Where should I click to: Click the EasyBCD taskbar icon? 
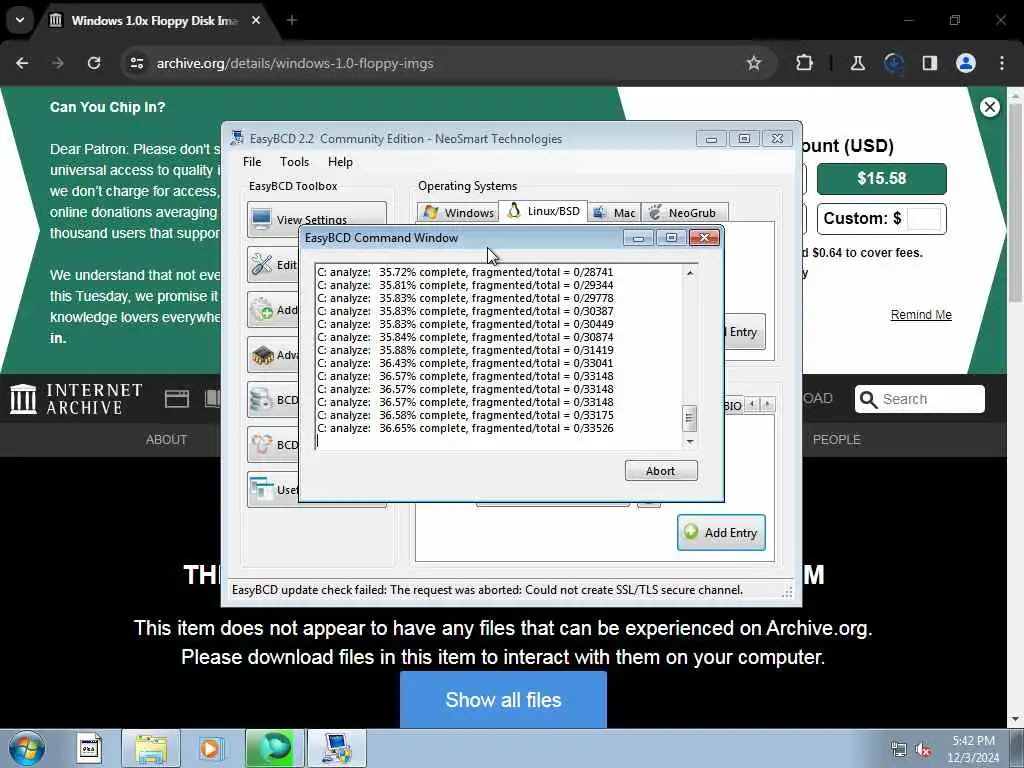pyautogui.click(x=336, y=748)
